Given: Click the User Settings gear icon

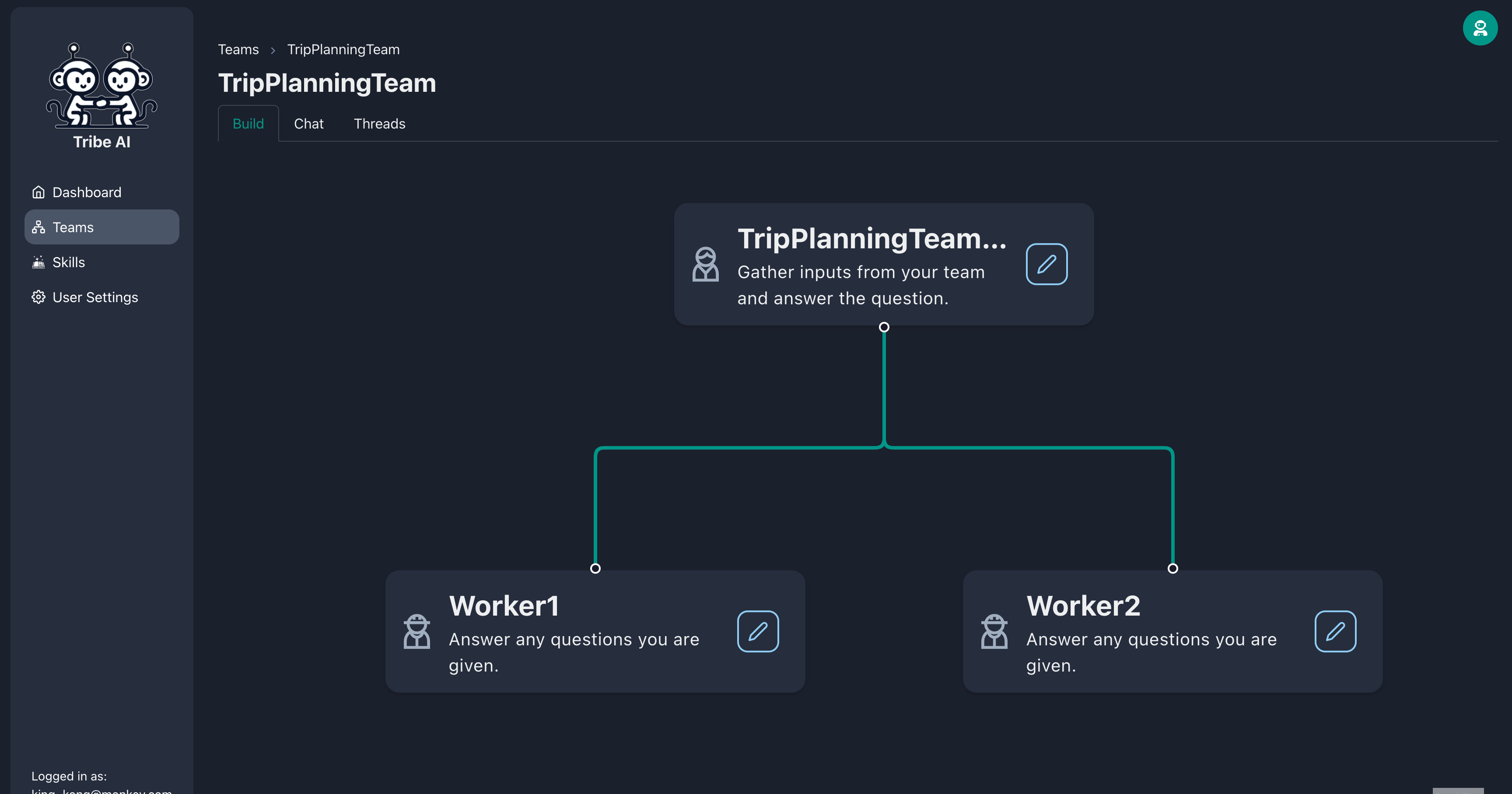Looking at the screenshot, I should (x=39, y=297).
